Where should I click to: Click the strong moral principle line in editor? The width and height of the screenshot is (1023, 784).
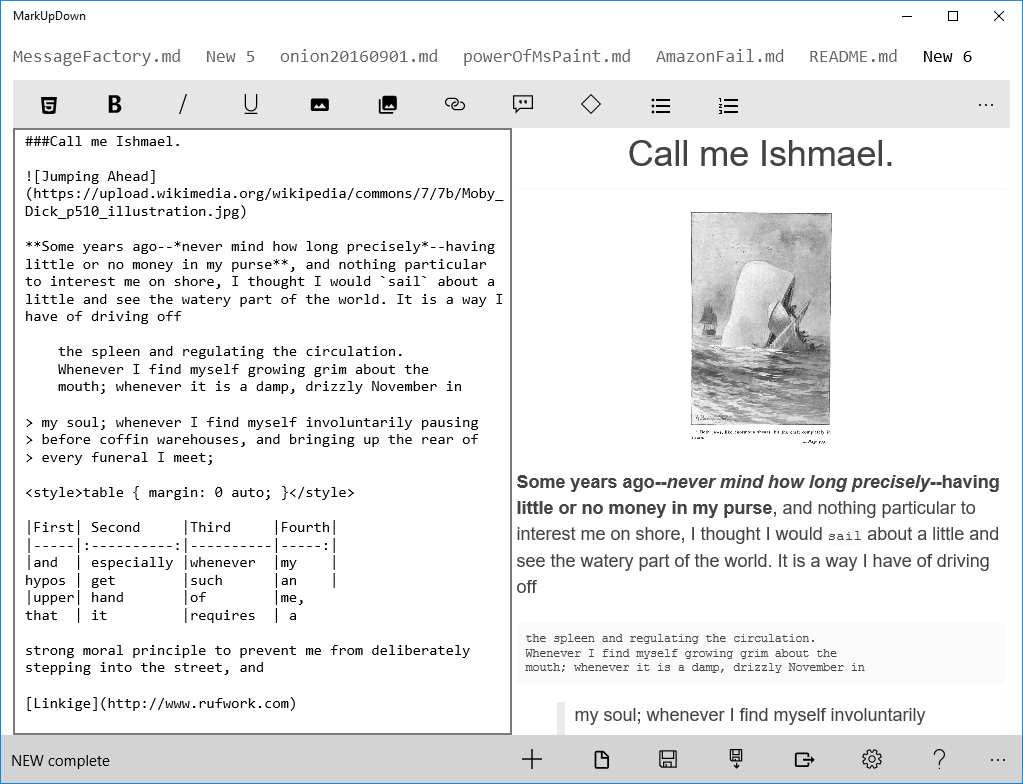point(248,659)
